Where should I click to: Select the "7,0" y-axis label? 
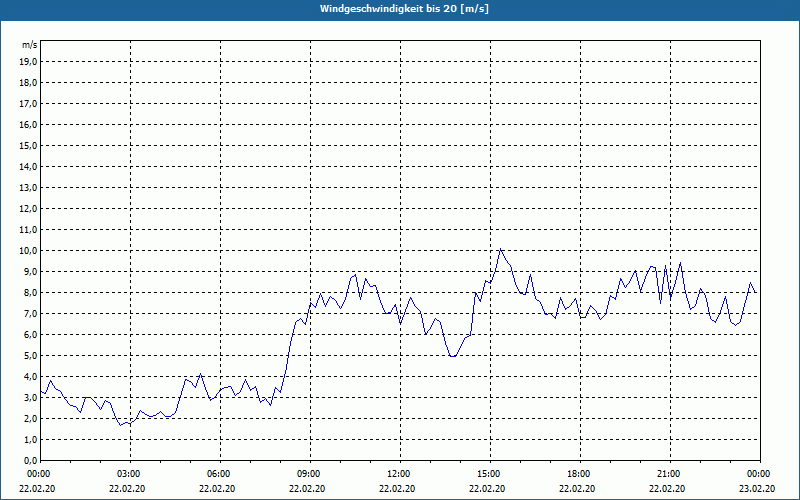(x=30, y=313)
